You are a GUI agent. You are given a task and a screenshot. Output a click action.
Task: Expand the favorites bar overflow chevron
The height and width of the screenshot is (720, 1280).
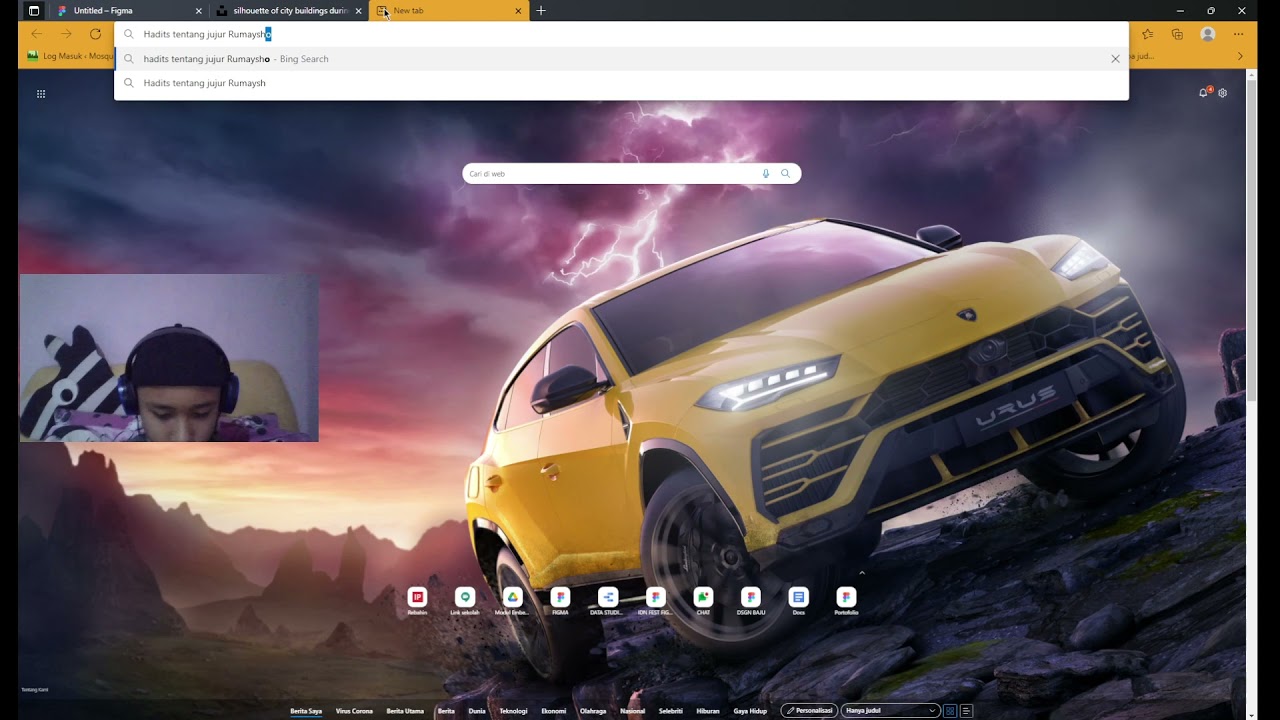1240,56
